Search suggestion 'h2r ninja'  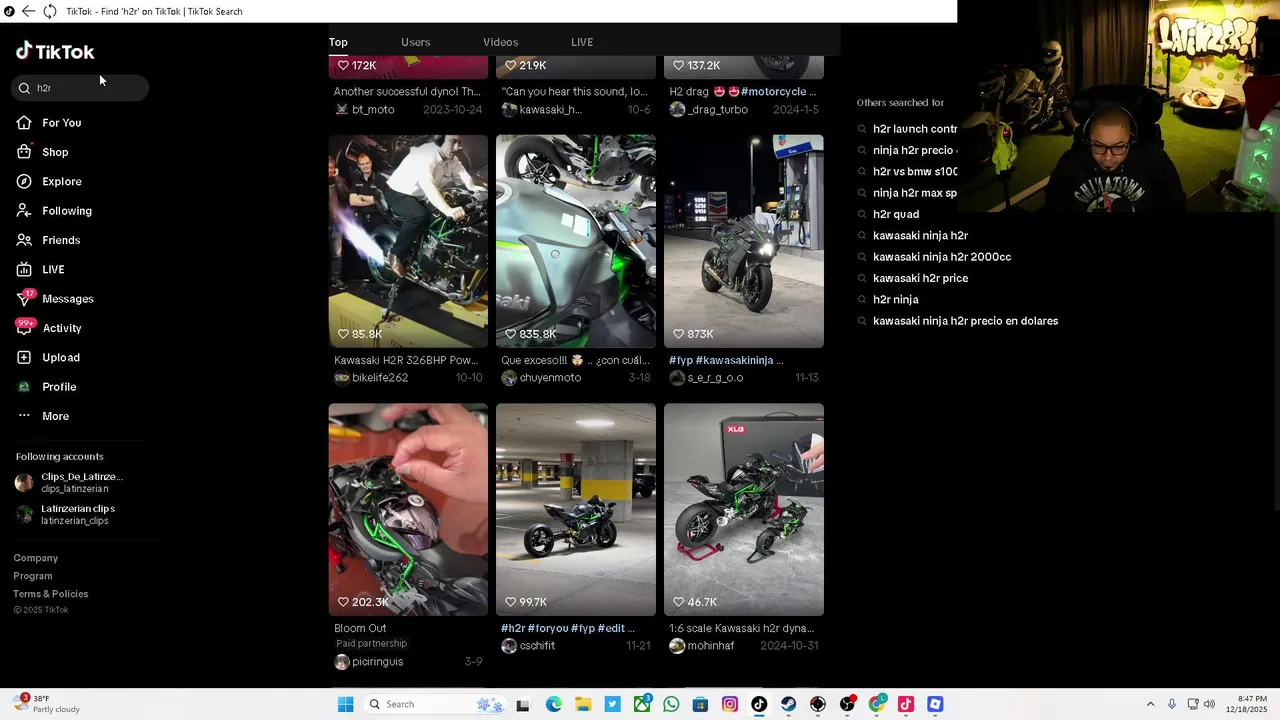[x=895, y=300]
